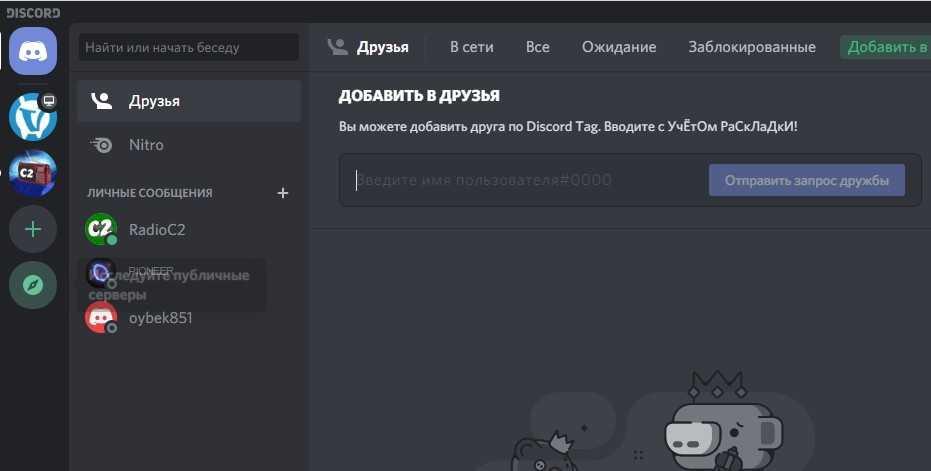Image resolution: width=931 pixels, height=471 pixels.
Task: Switch to the Все tab
Action: (537, 47)
